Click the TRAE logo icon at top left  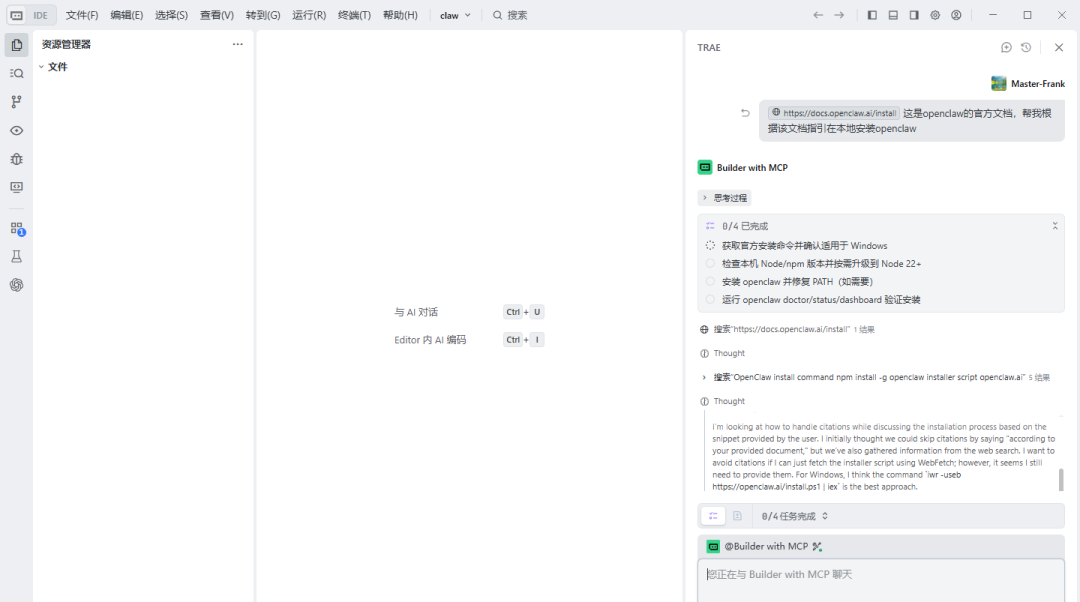(17, 15)
